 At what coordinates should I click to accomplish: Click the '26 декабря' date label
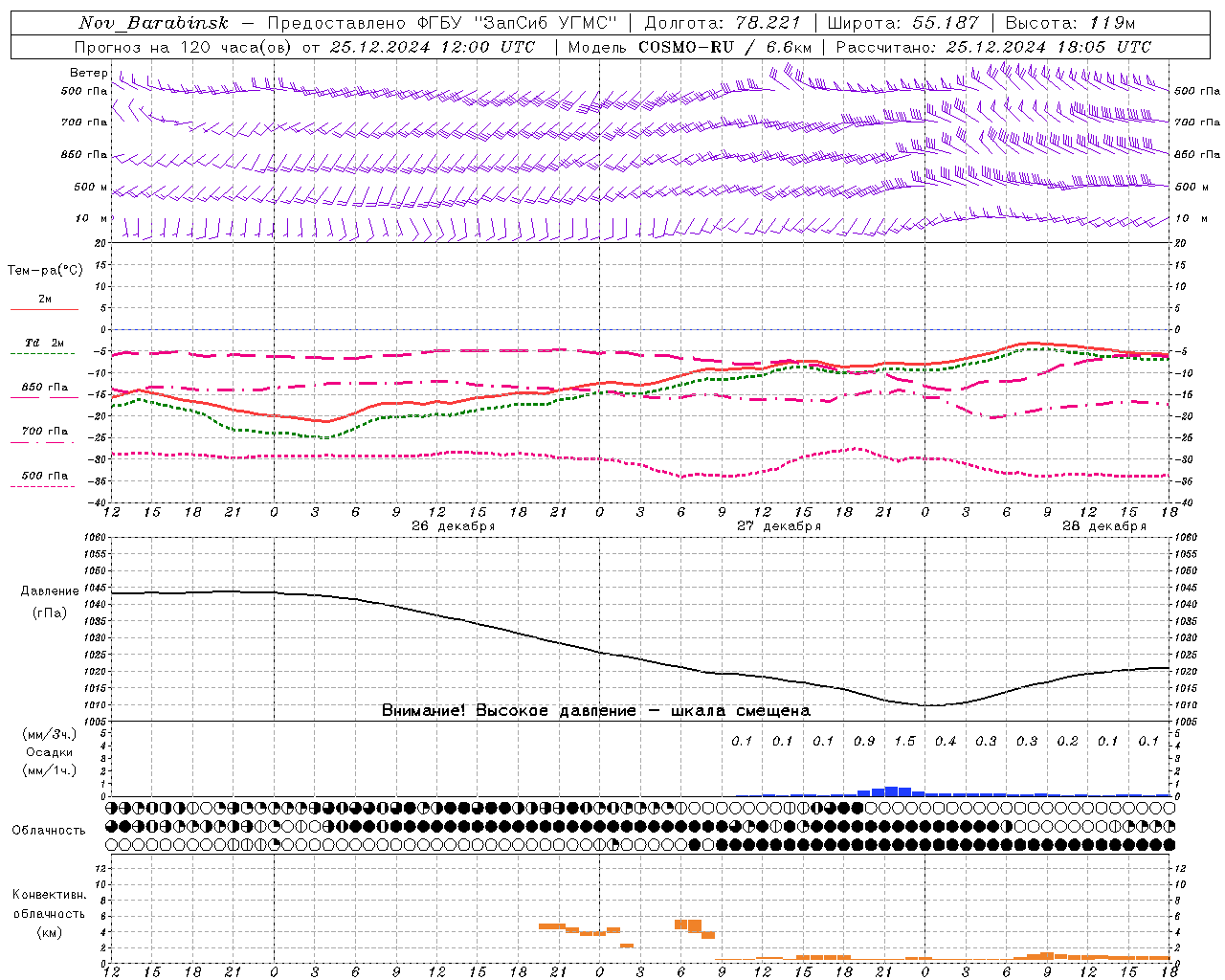point(453,526)
